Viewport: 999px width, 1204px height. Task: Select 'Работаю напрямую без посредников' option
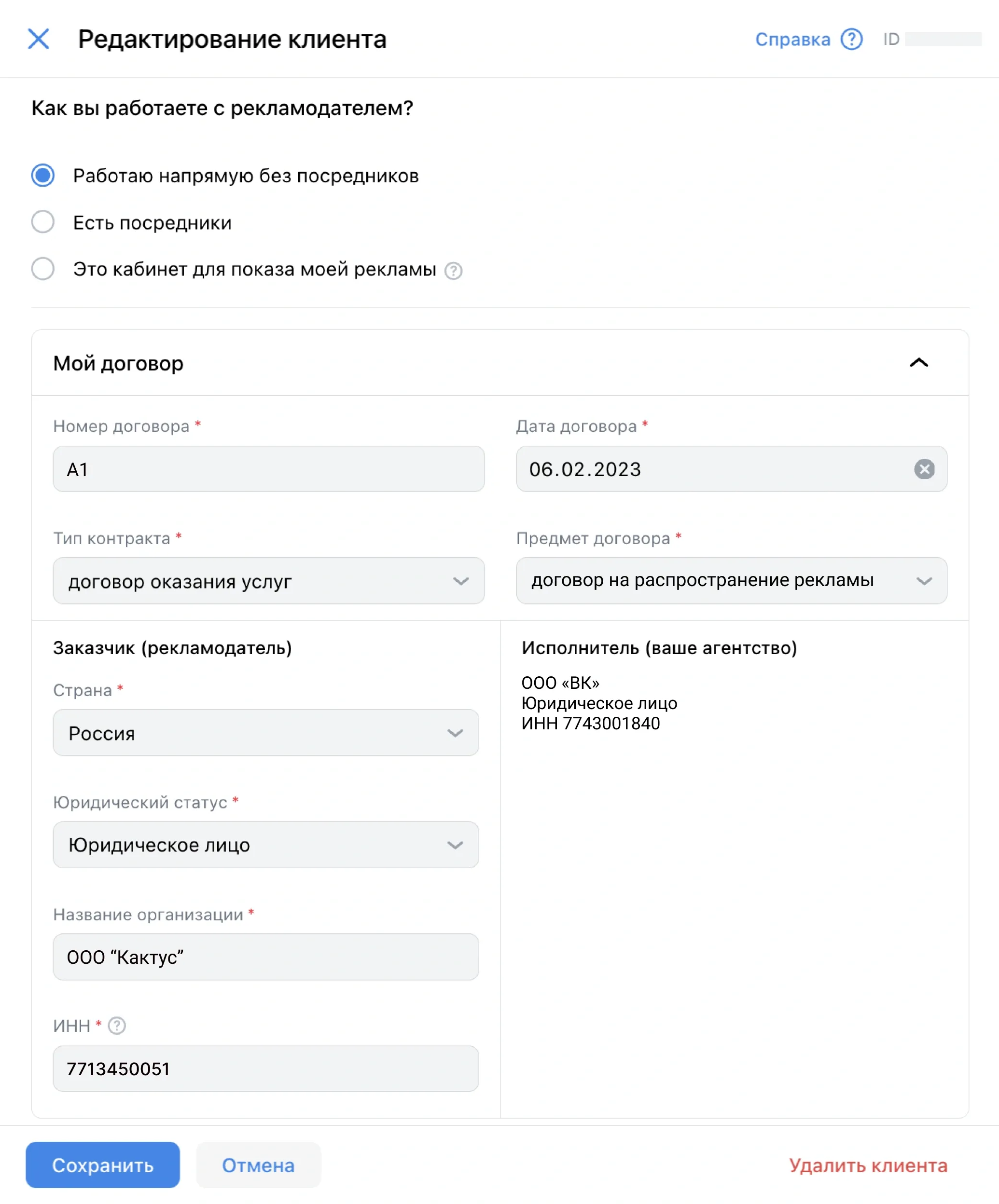click(x=43, y=176)
